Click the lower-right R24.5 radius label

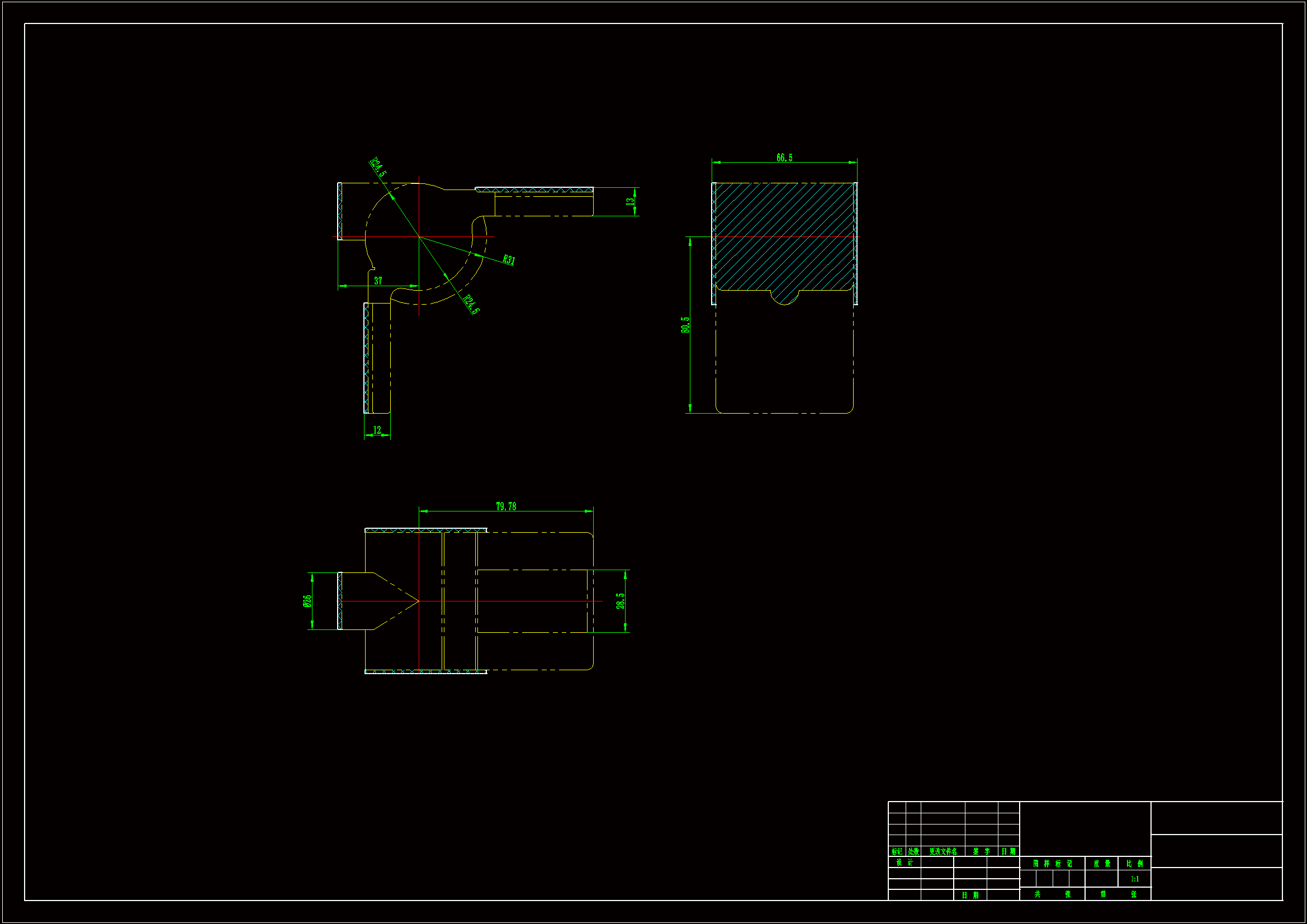click(471, 304)
